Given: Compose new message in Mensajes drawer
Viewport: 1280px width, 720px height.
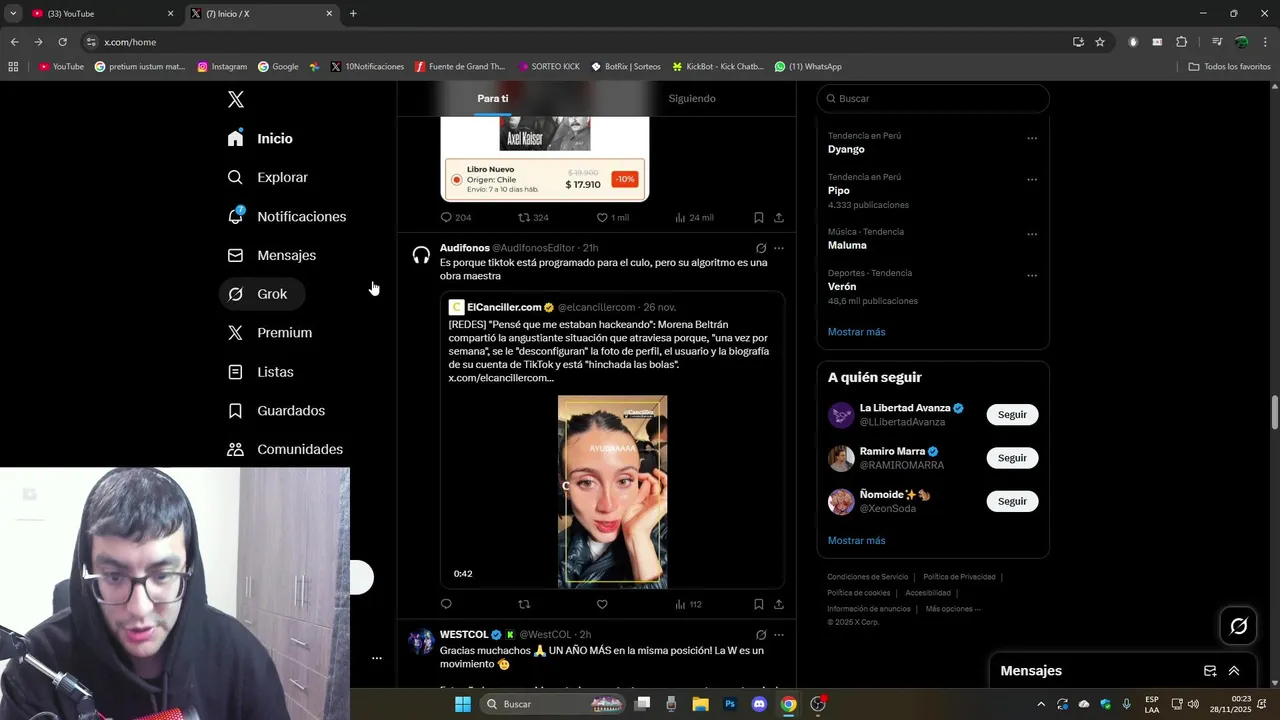Looking at the screenshot, I should point(1210,671).
